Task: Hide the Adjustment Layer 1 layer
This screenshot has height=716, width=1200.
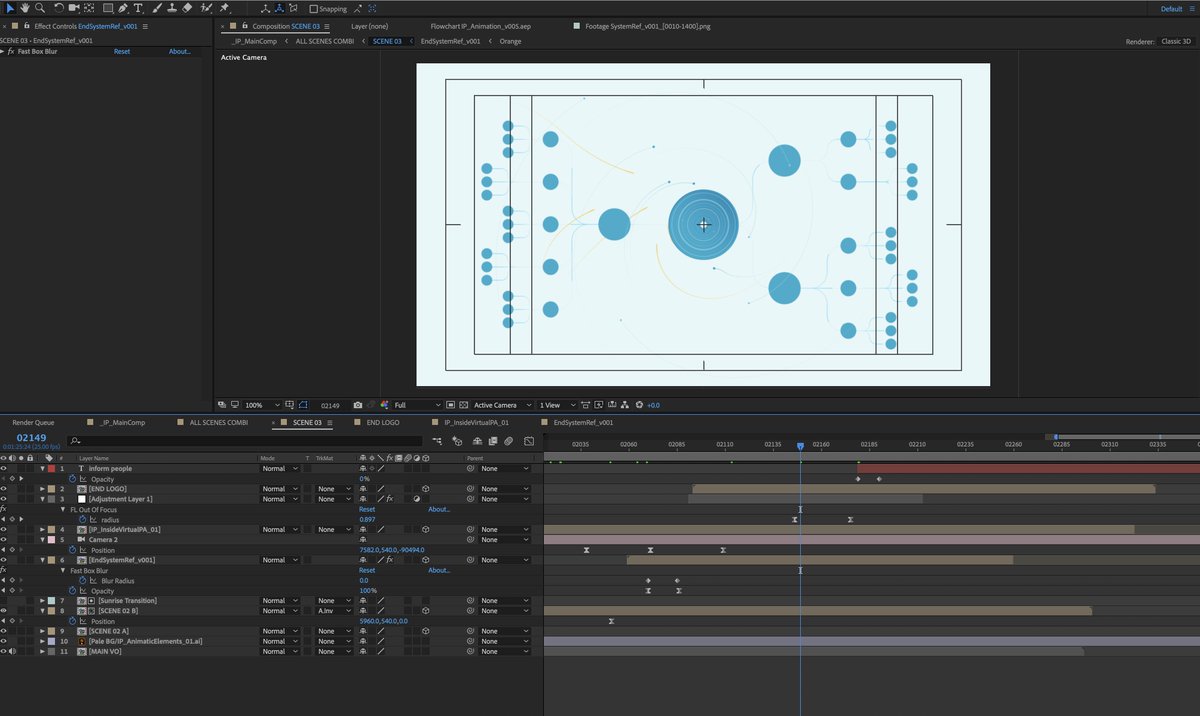Action: tap(4, 499)
